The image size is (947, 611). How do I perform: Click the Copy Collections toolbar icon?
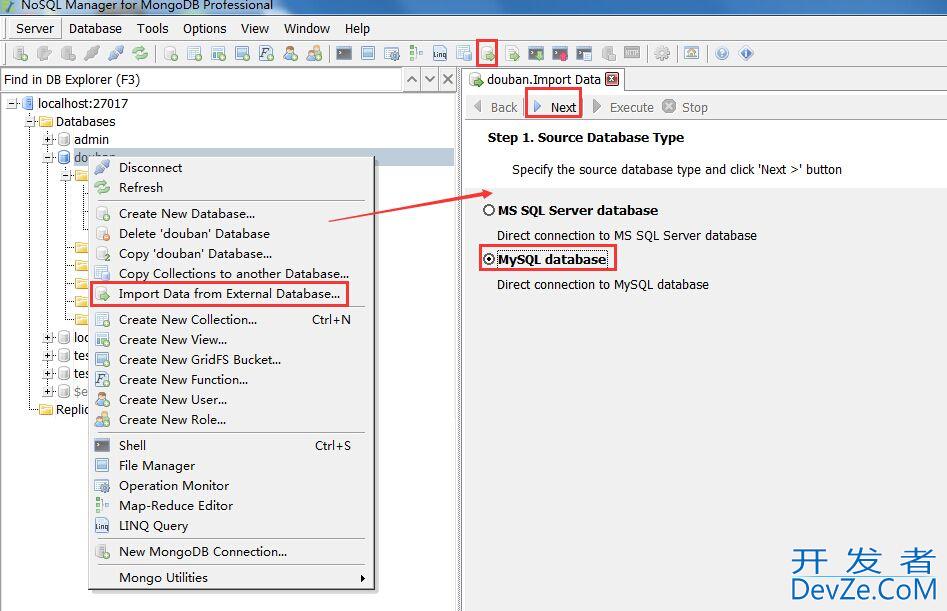tap(464, 54)
